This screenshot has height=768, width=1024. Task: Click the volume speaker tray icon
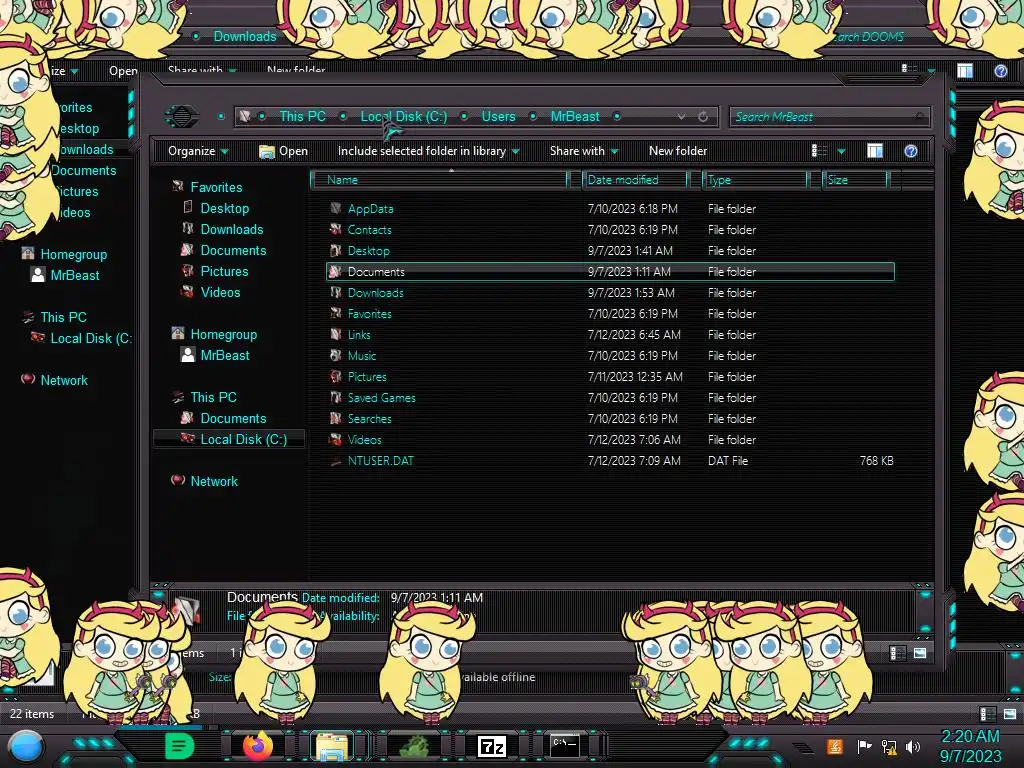(913, 746)
